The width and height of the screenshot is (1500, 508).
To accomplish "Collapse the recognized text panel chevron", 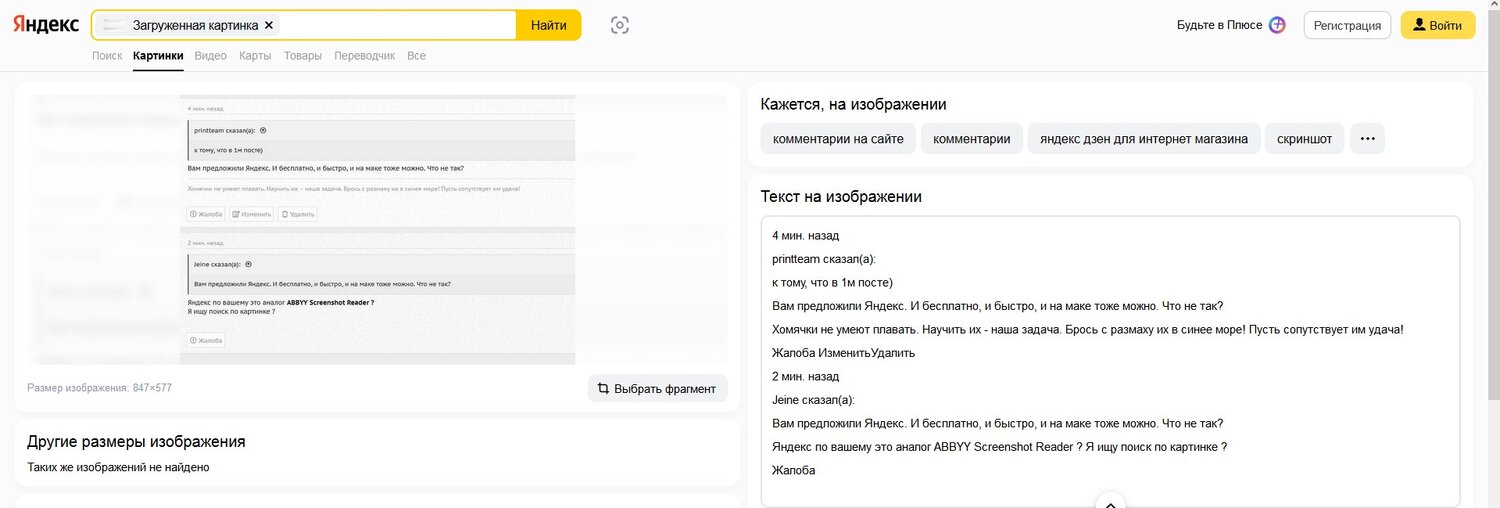I will tap(1110, 502).
